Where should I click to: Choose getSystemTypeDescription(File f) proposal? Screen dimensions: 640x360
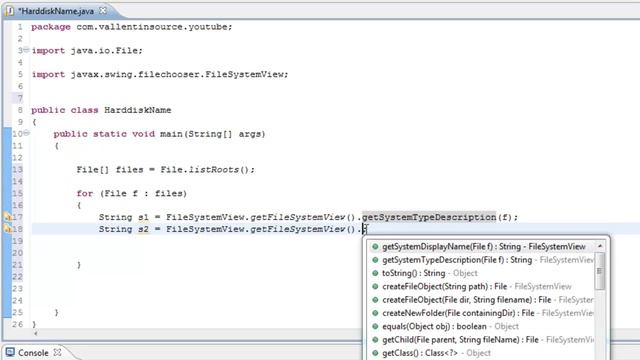(481, 260)
